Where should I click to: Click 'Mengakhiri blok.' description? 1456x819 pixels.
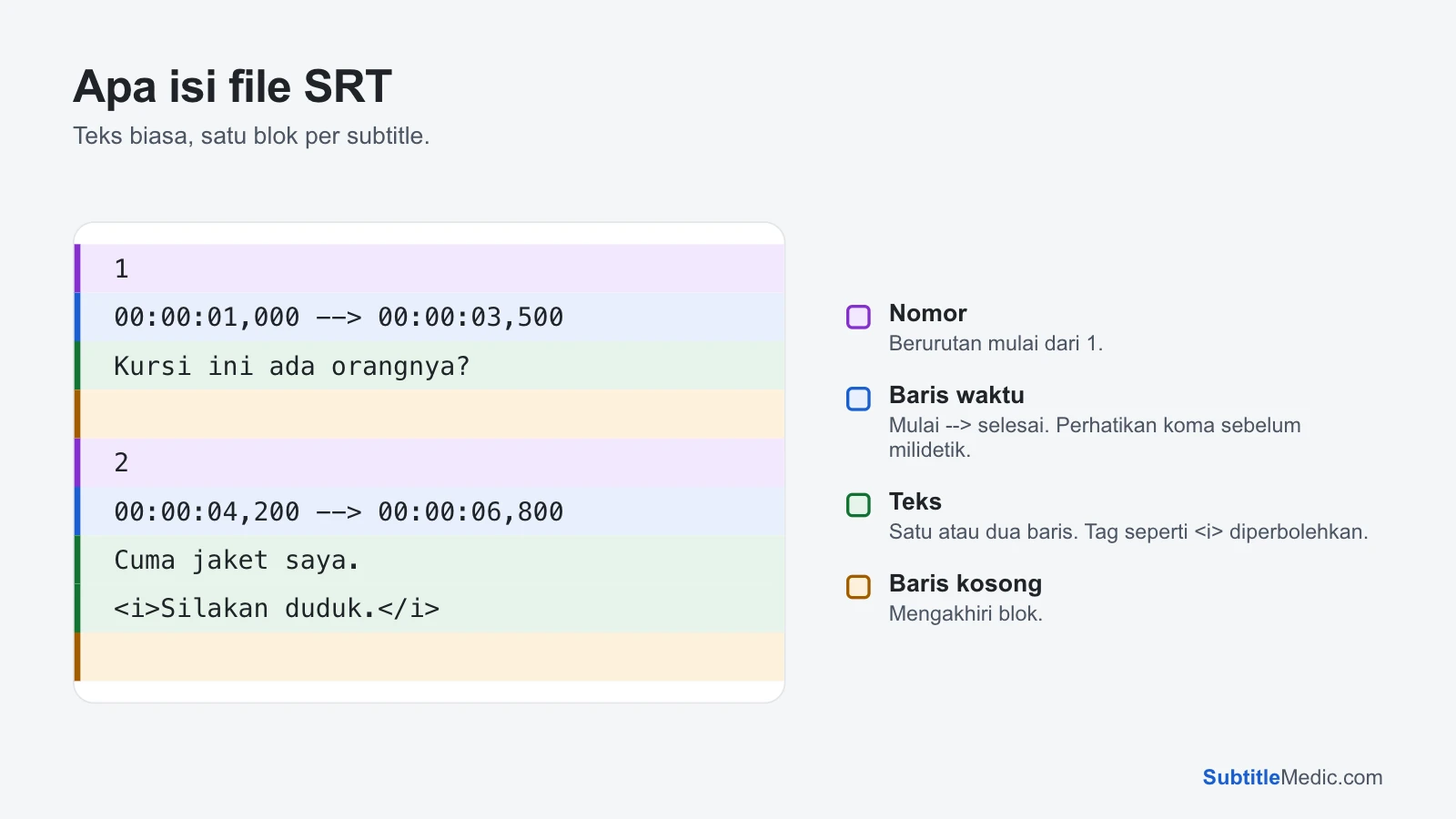pos(966,613)
